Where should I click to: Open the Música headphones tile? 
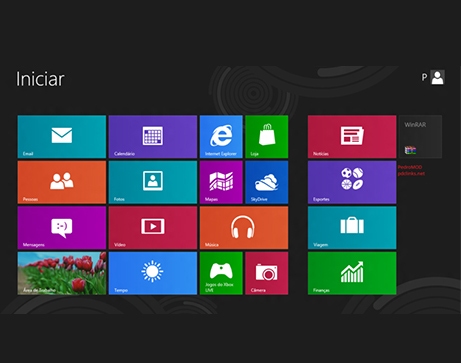(x=244, y=228)
